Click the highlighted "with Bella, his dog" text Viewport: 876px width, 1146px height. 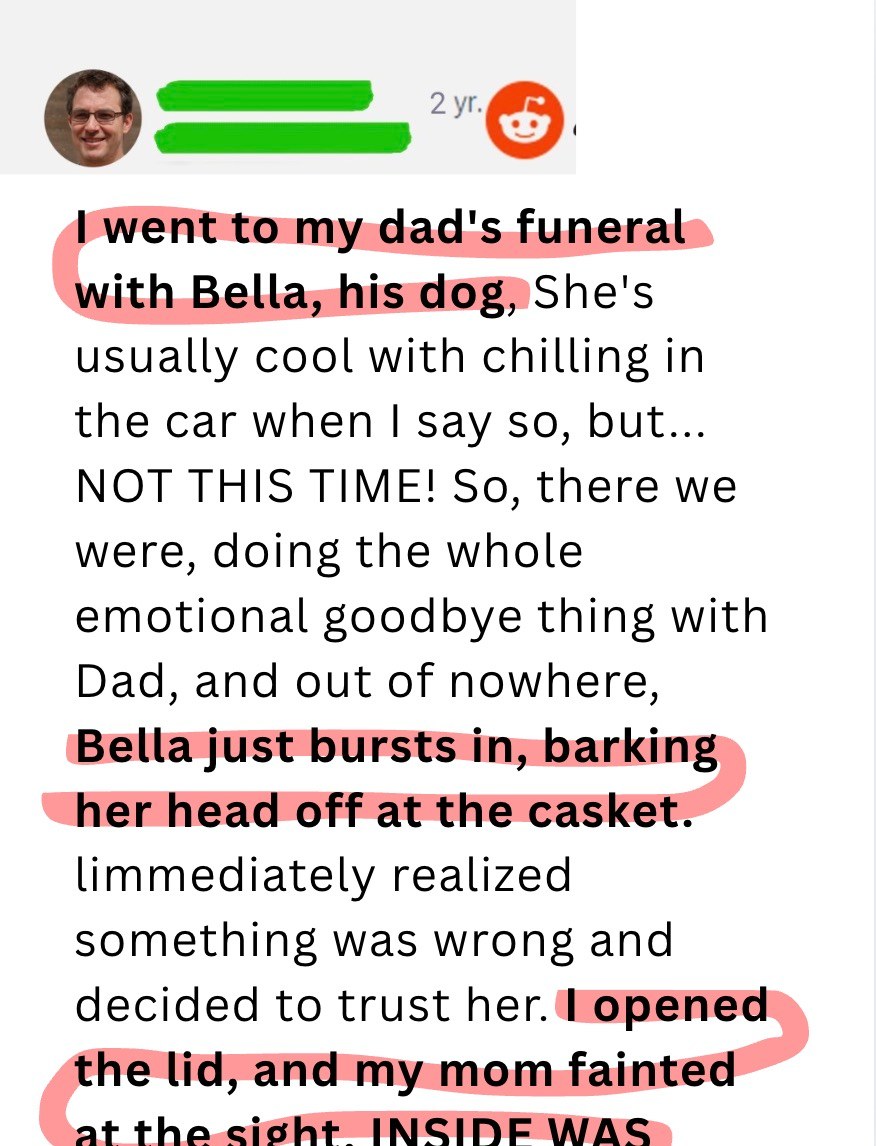(x=290, y=294)
